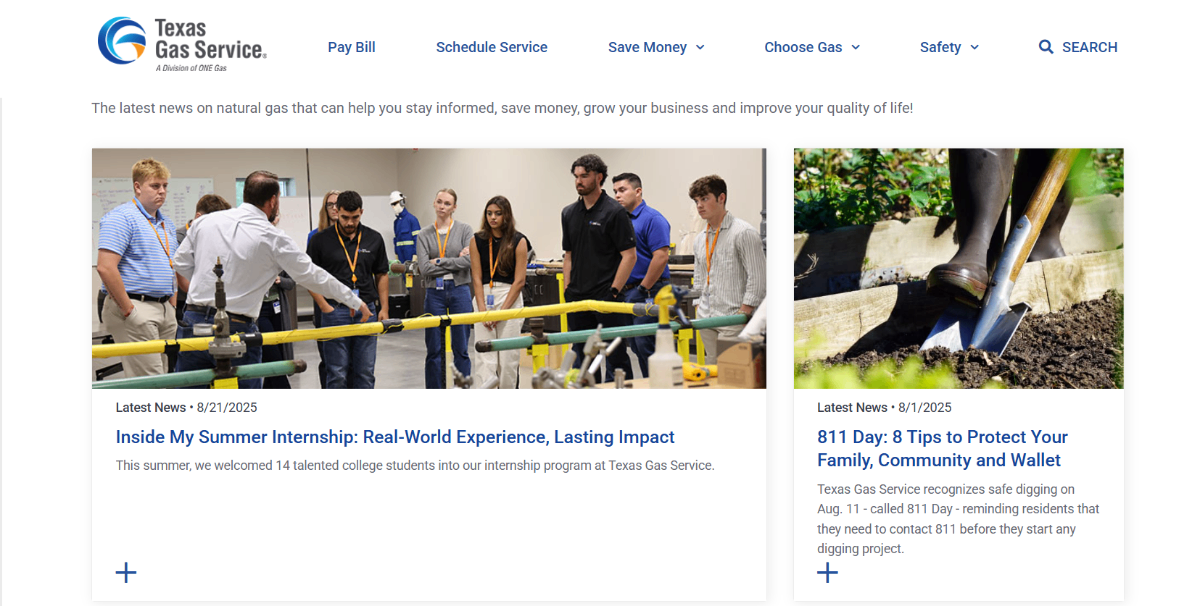Screen dimensions: 1200x606
Task: Click the shovel digging photo thumbnail
Action: (x=958, y=268)
